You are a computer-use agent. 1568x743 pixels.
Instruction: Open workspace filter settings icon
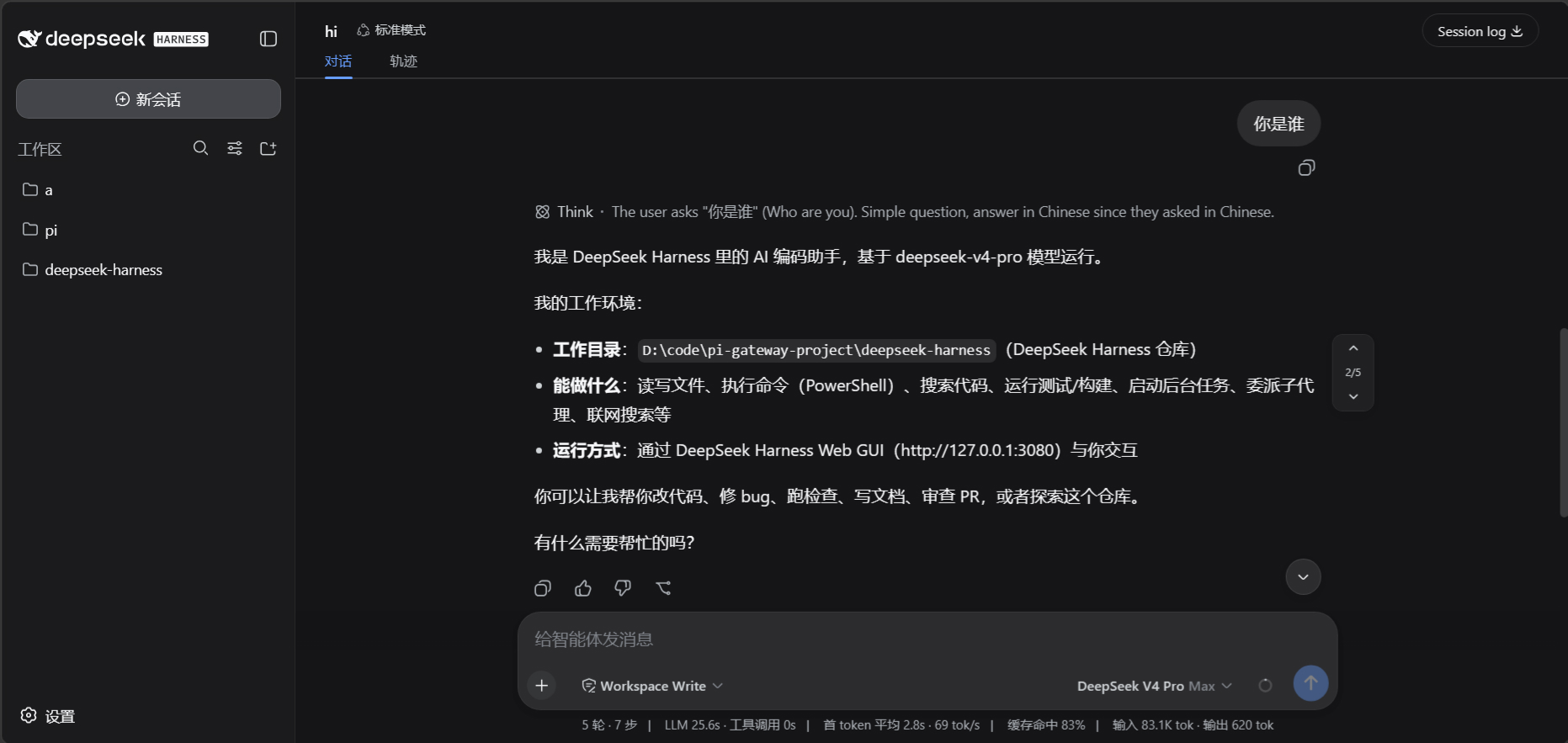pos(235,148)
